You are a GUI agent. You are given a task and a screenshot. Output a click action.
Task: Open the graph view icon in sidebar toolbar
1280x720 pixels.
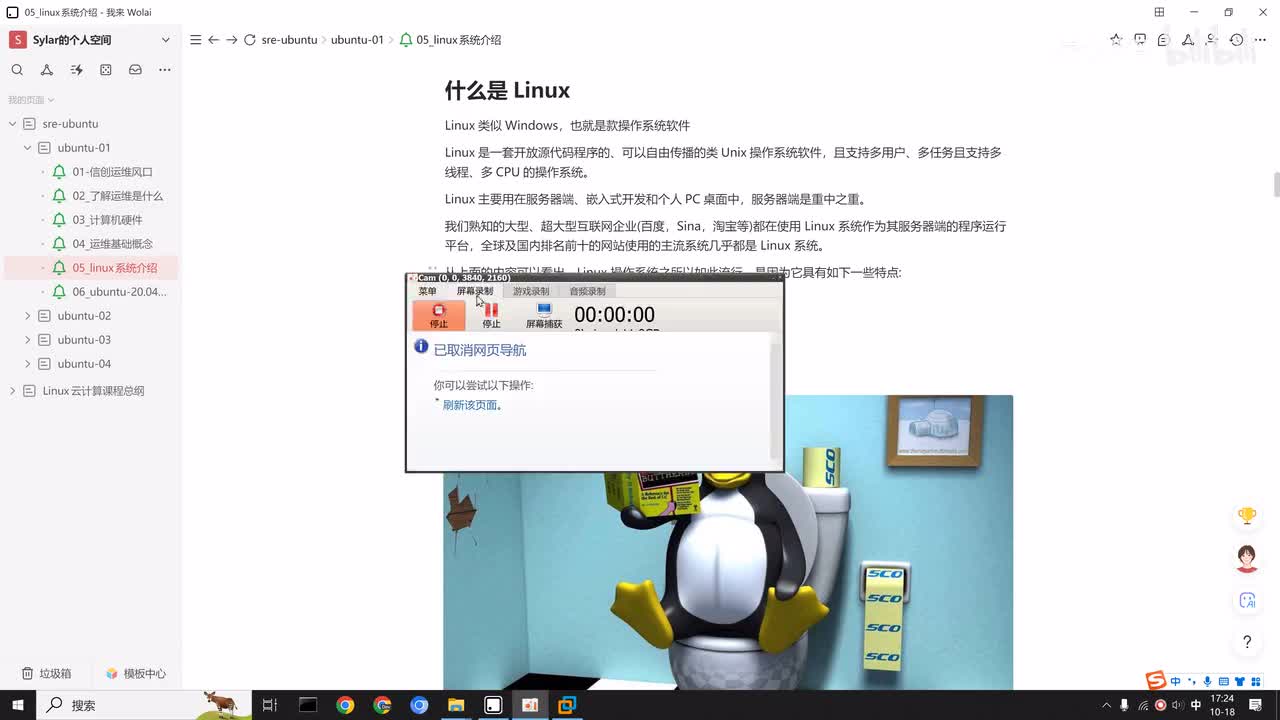pos(46,70)
